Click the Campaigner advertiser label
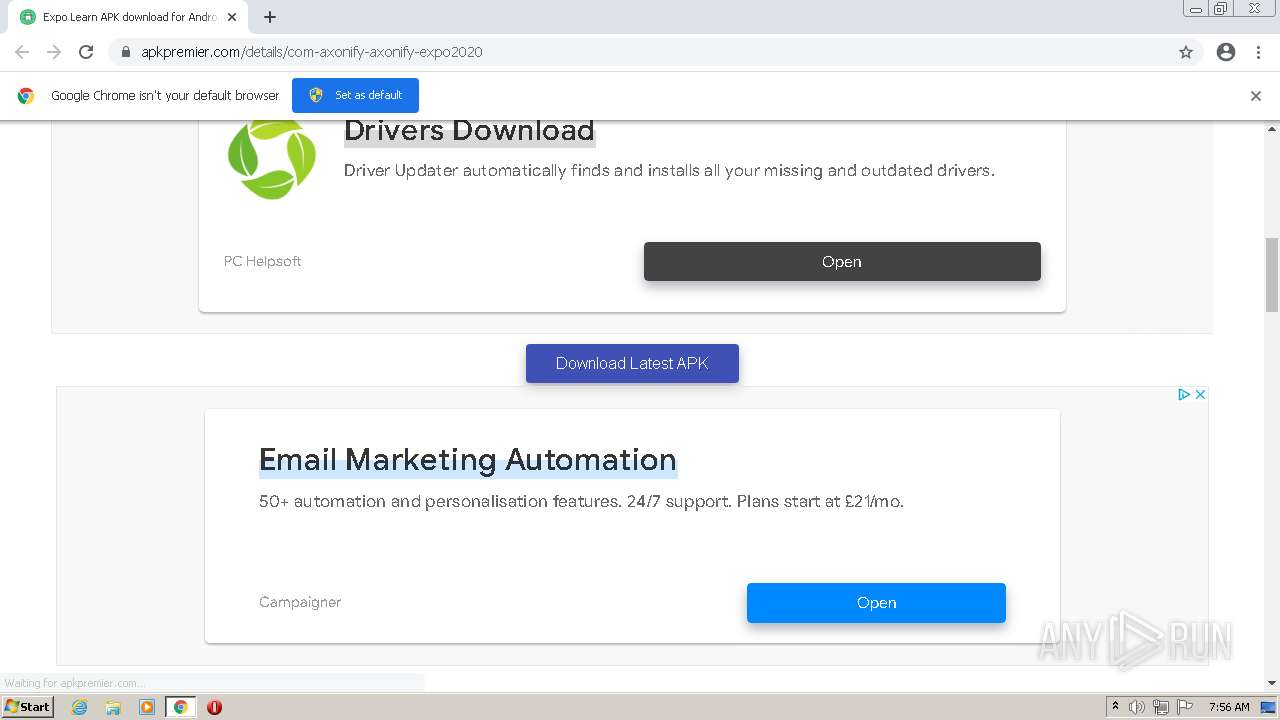Image resolution: width=1280 pixels, height=720 pixels. click(x=300, y=602)
